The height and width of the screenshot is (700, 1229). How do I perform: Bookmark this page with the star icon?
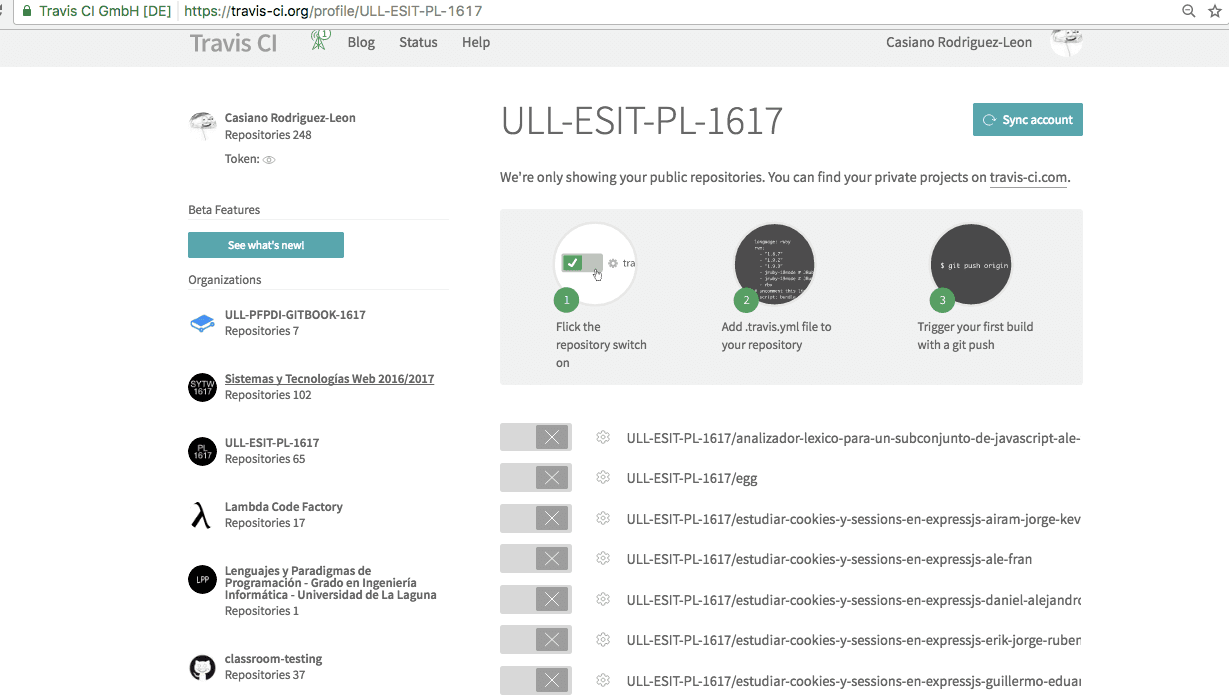coord(1214,11)
